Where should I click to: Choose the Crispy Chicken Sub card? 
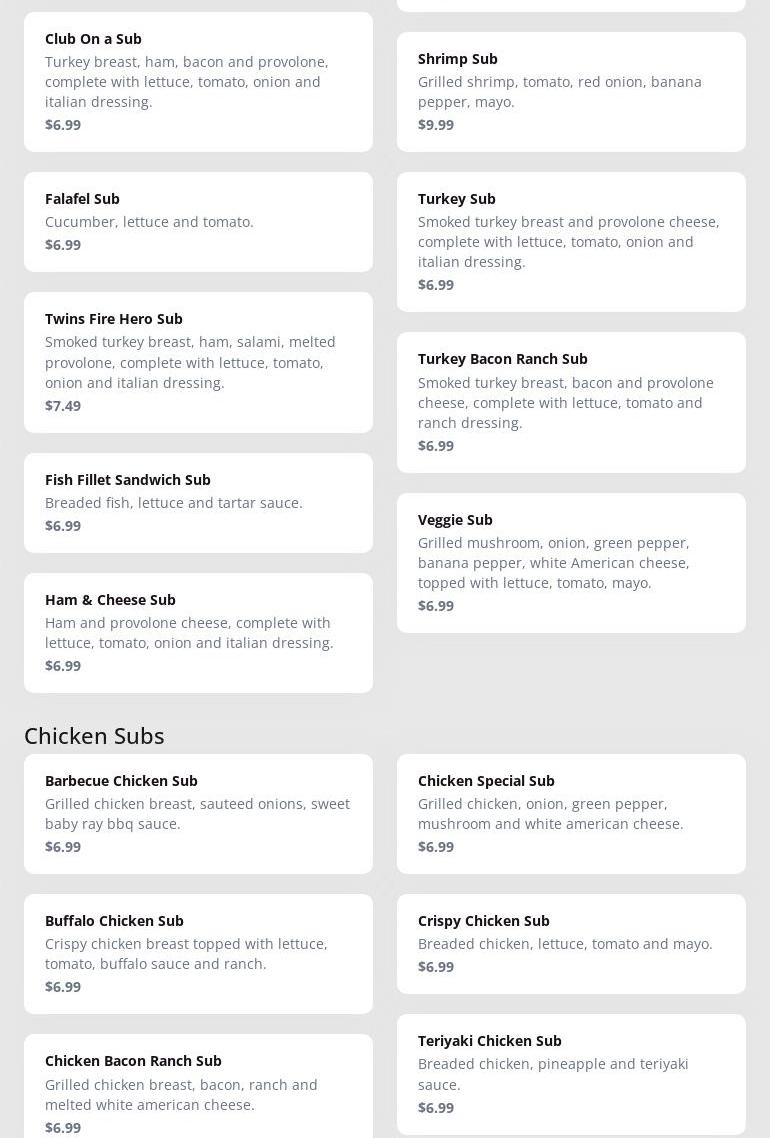point(571,943)
